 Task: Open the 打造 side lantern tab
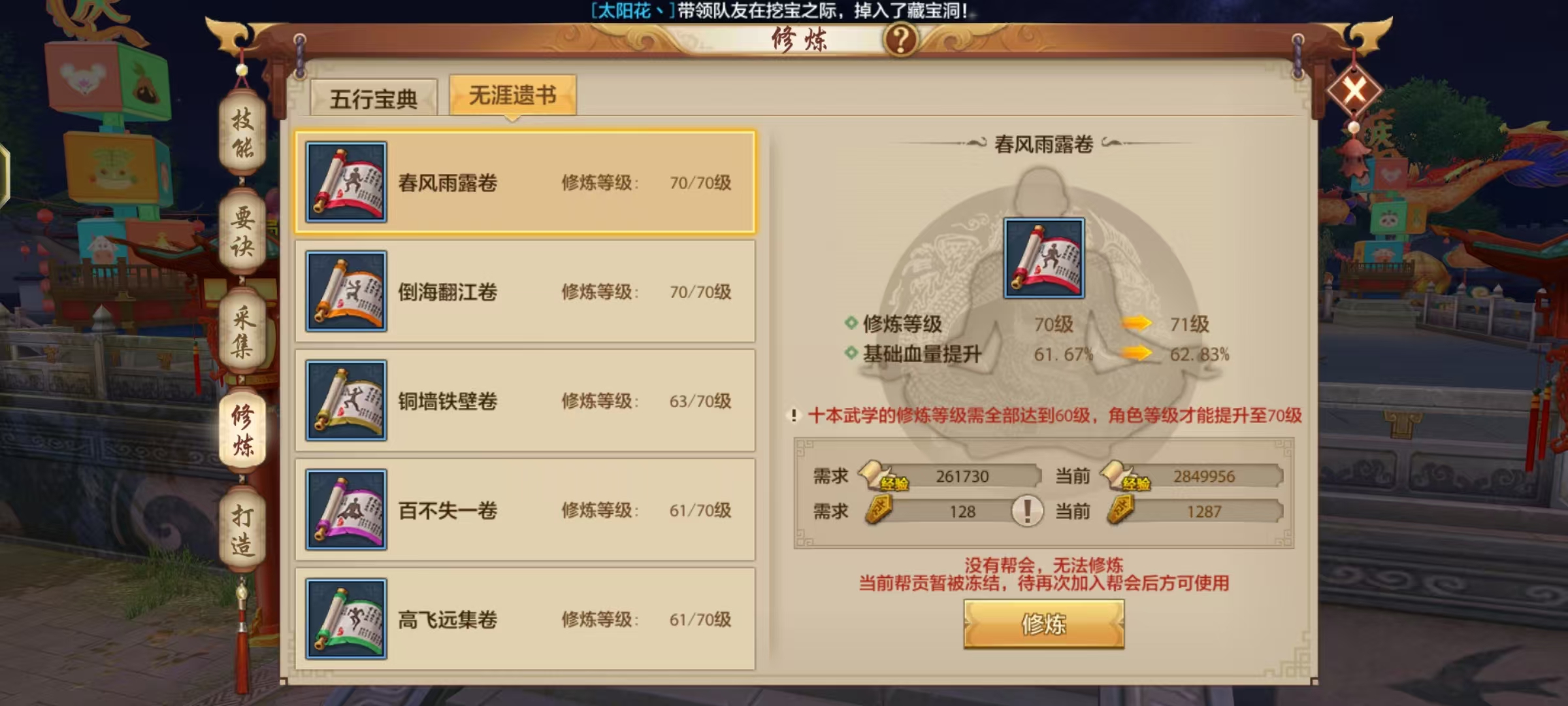(242, 529)
